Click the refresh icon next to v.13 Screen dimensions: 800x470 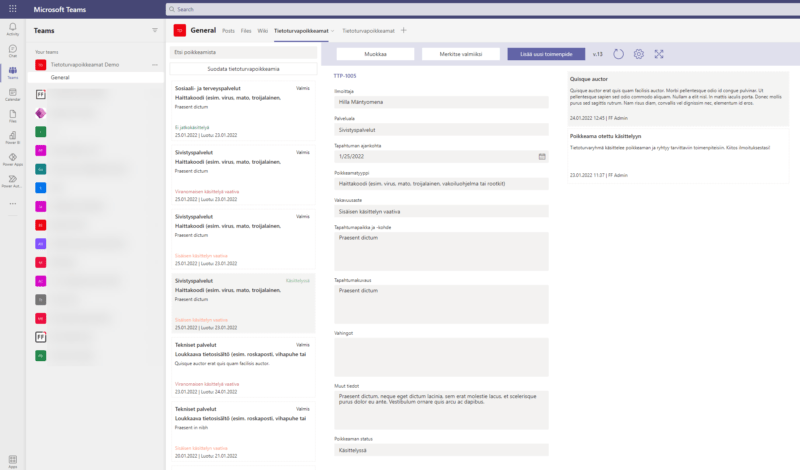point(618,54)
